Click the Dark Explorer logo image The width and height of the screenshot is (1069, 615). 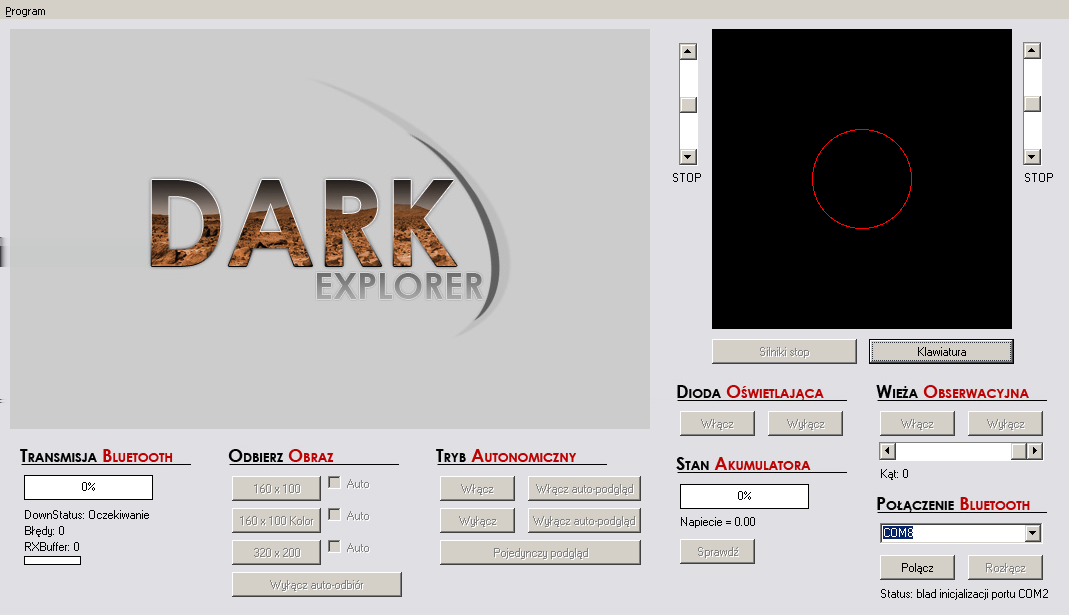click(330, 229)
